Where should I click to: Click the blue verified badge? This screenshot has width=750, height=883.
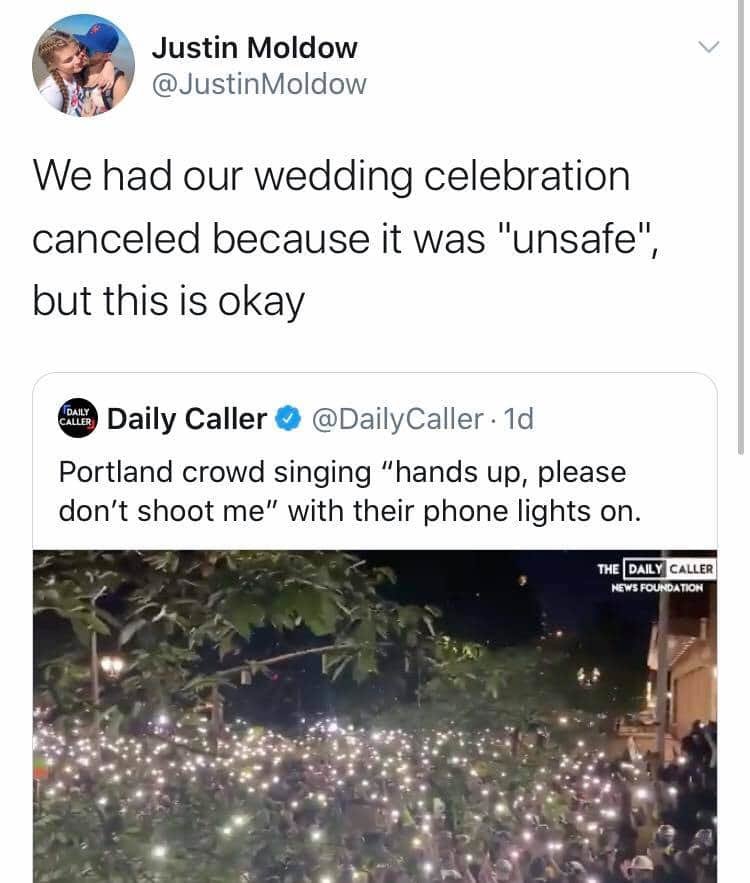click(289, 420)
